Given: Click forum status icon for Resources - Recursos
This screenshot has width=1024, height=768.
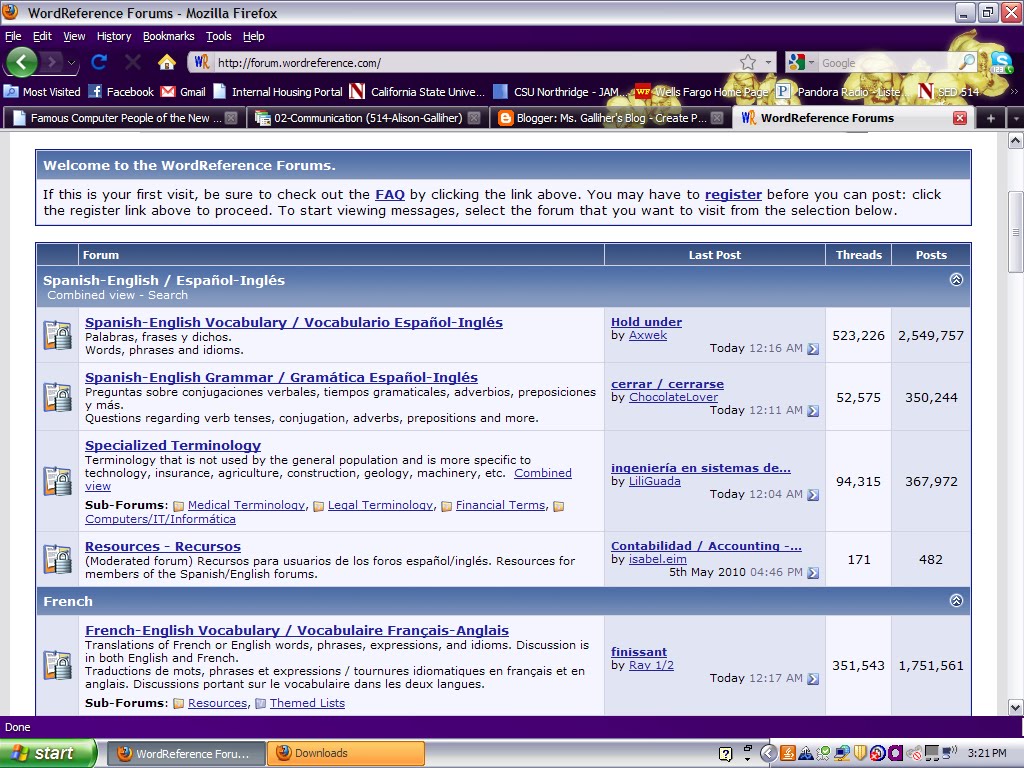Looking at the screenshot, I should click(x=57, y=559).
